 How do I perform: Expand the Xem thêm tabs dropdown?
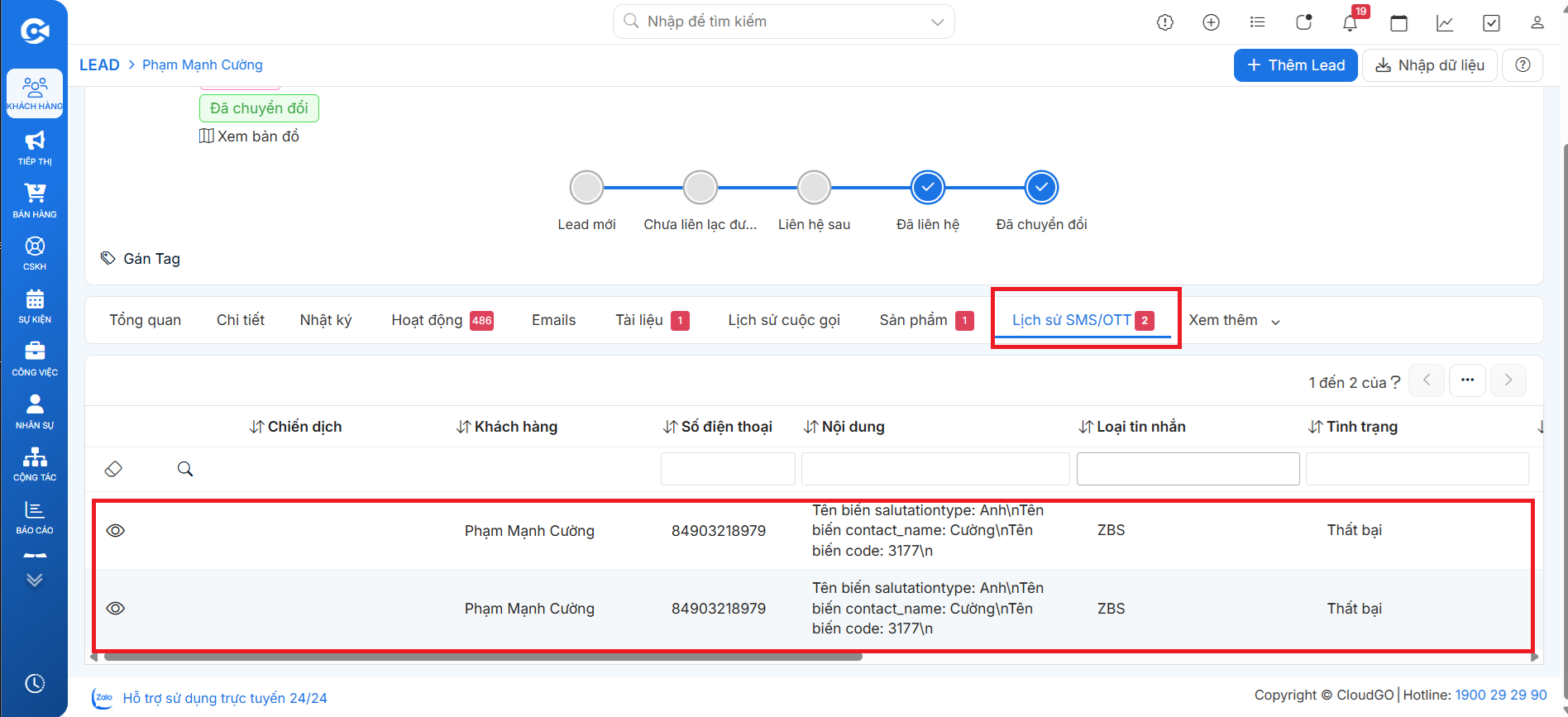1235,321
